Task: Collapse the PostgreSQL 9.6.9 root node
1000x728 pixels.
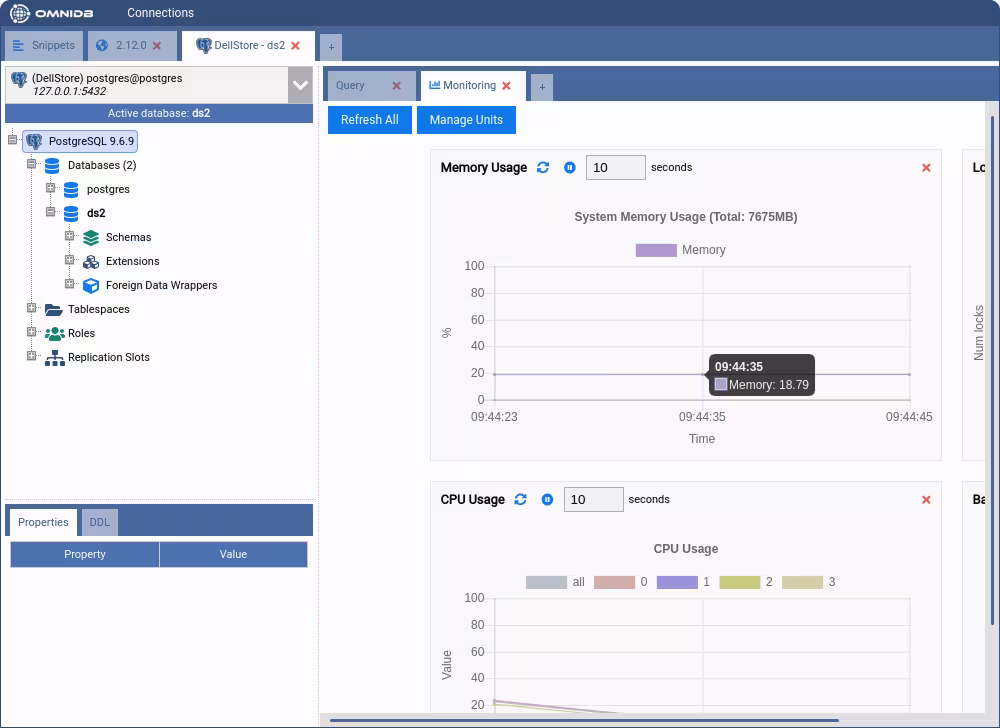Action: 12,140
